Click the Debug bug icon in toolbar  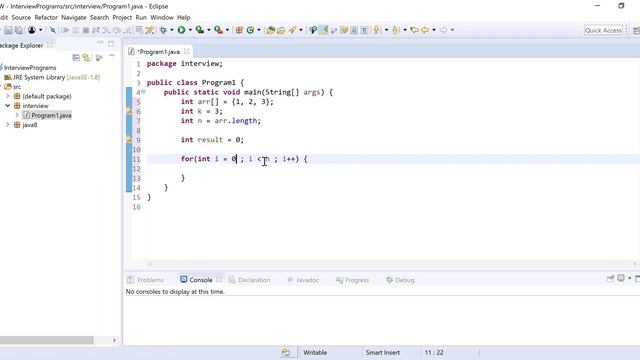163,30
